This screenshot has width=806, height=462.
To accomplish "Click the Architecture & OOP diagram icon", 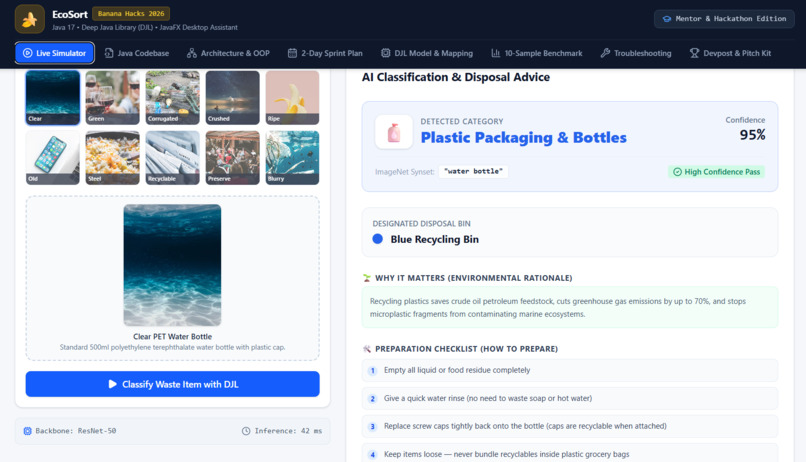I will pos(192,53).
